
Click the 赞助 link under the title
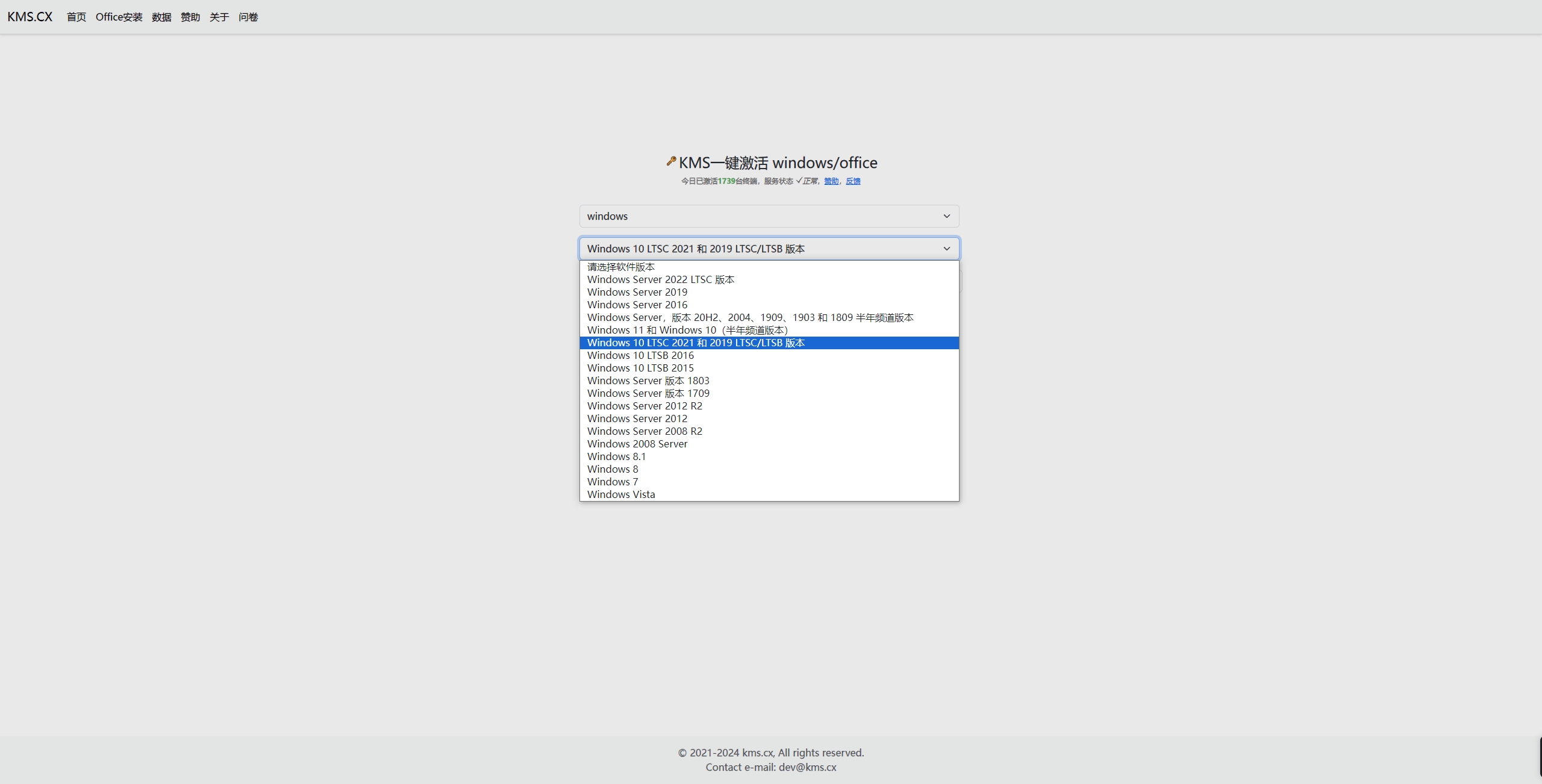tap(831, 181)
